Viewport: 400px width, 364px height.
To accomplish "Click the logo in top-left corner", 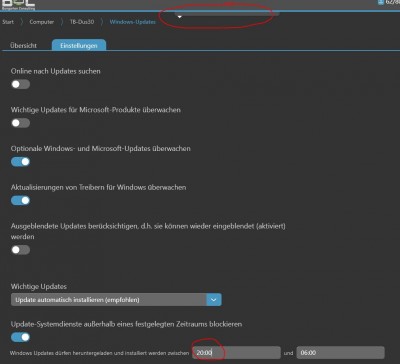I will click(18, 5).
